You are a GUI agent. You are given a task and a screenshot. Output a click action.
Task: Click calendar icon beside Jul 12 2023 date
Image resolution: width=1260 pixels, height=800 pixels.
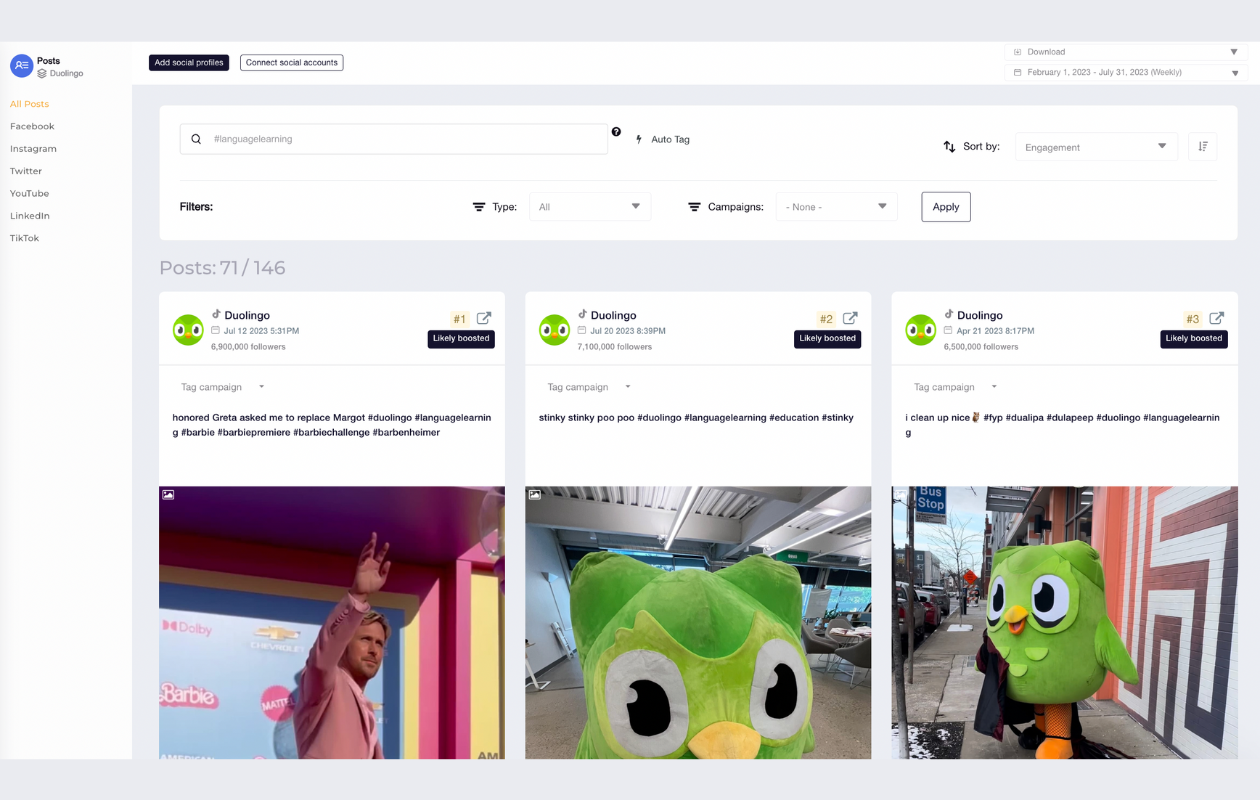(216, 330)
